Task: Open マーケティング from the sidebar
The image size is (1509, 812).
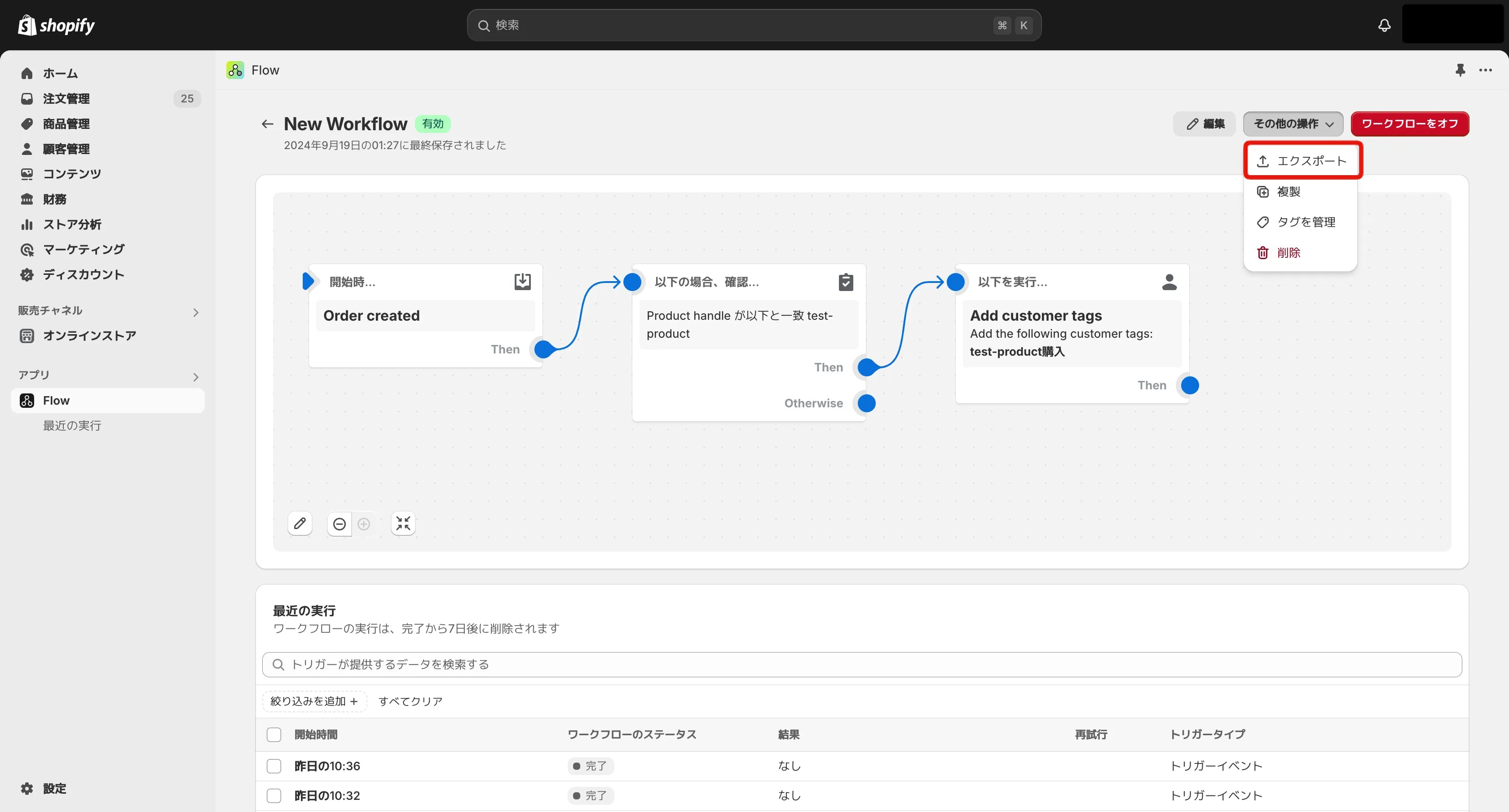Action: click(83, 249)
